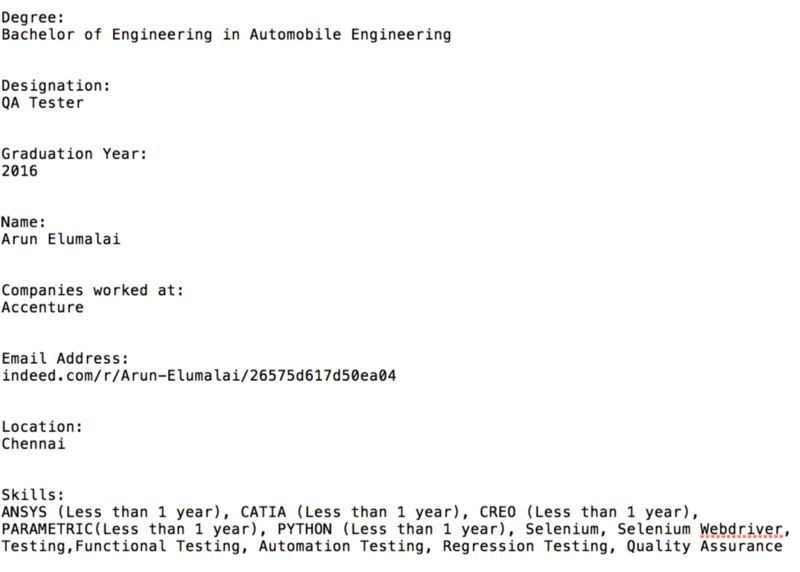This screenshot has height=572, width=800.
Task: Click the city name Chennai
Action: point(33,443)
